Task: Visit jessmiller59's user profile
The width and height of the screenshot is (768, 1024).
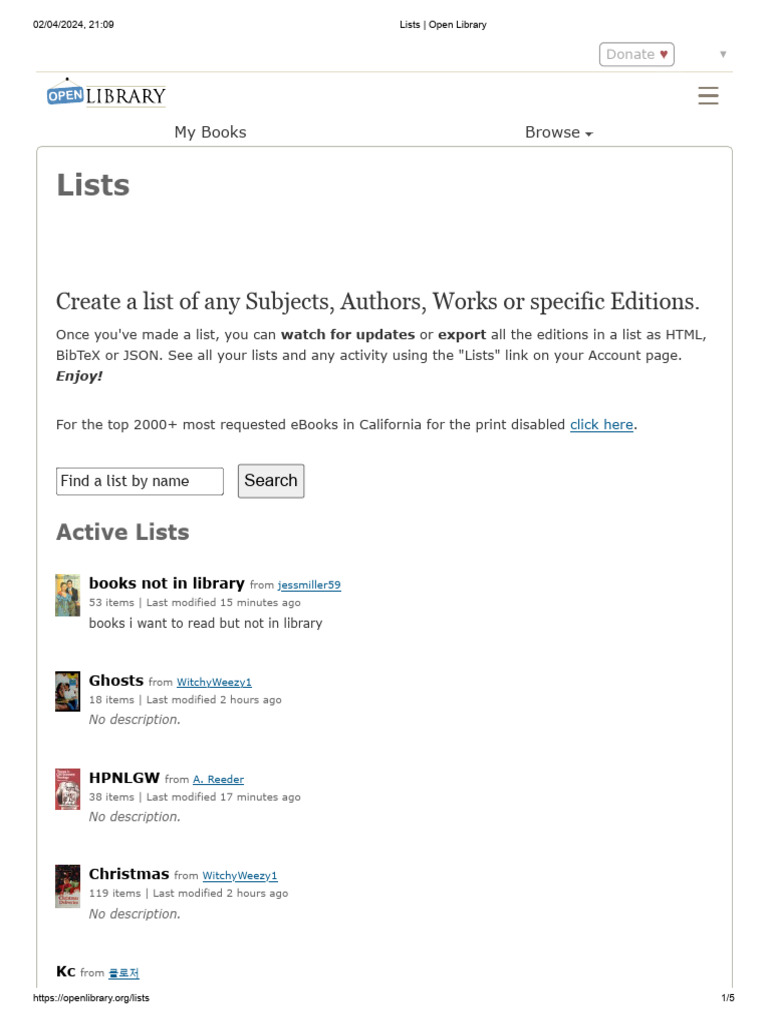Action: (309, 585)
